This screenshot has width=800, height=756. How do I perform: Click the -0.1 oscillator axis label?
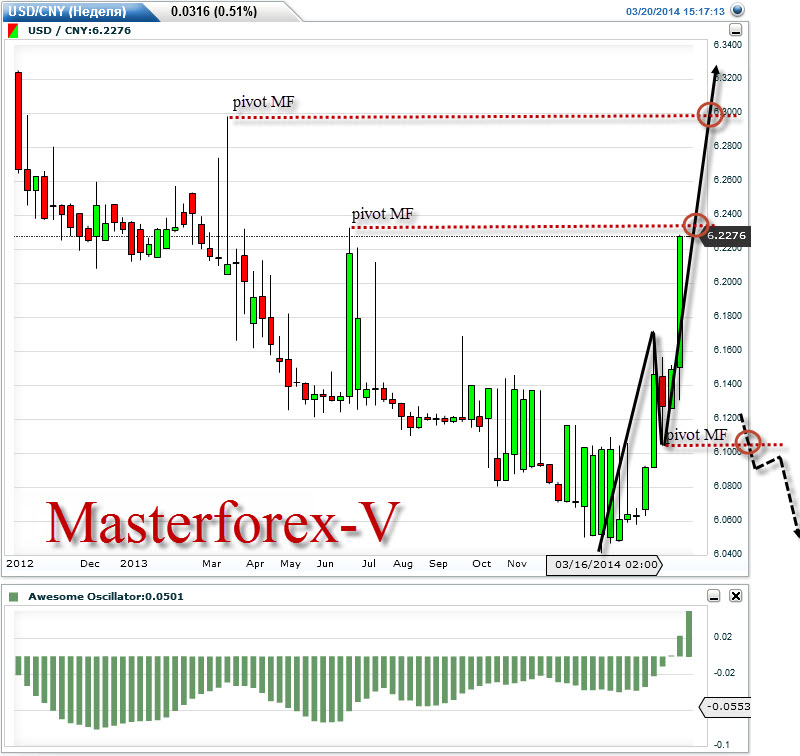point(721,745)
